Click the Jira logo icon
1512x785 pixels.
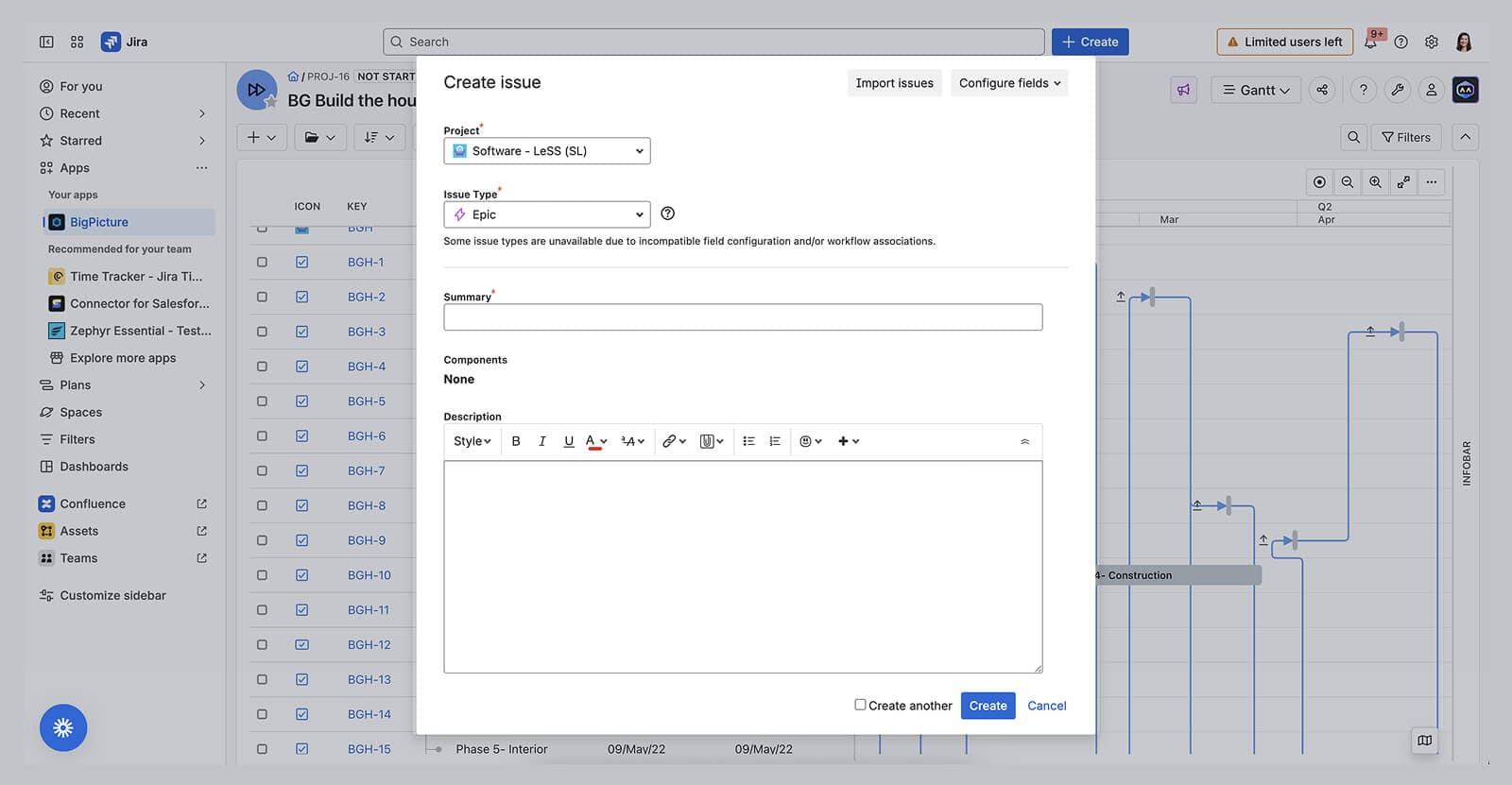111,42
